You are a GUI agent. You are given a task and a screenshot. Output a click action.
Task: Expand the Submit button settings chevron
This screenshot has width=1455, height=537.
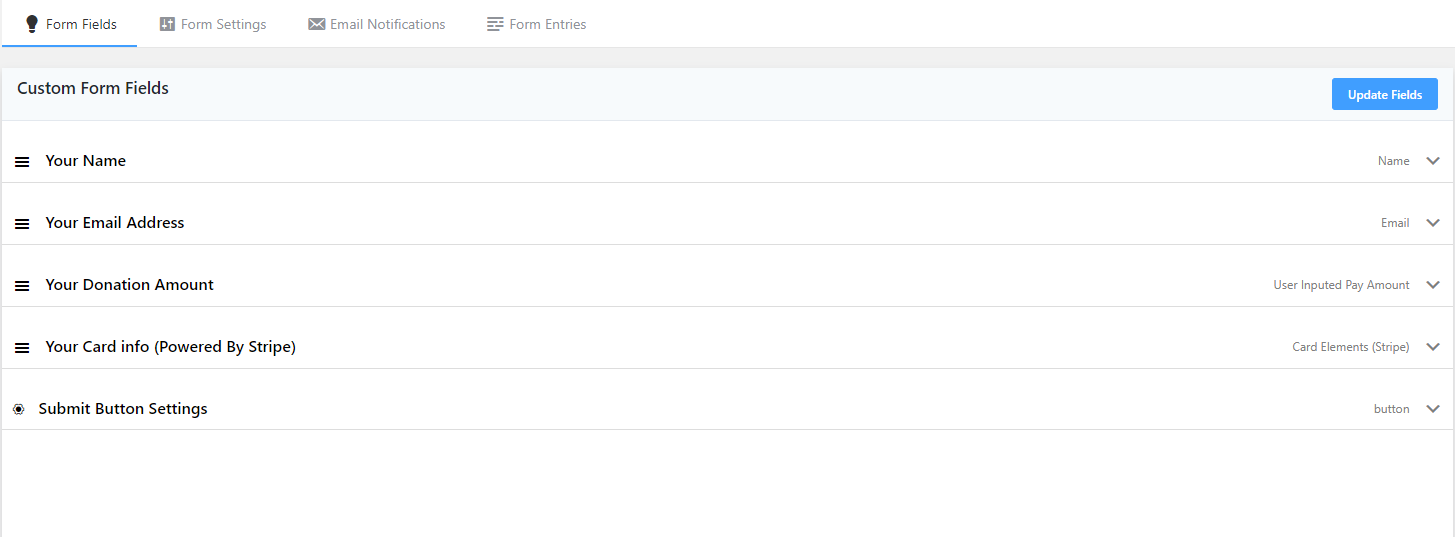click(1433, 409)
